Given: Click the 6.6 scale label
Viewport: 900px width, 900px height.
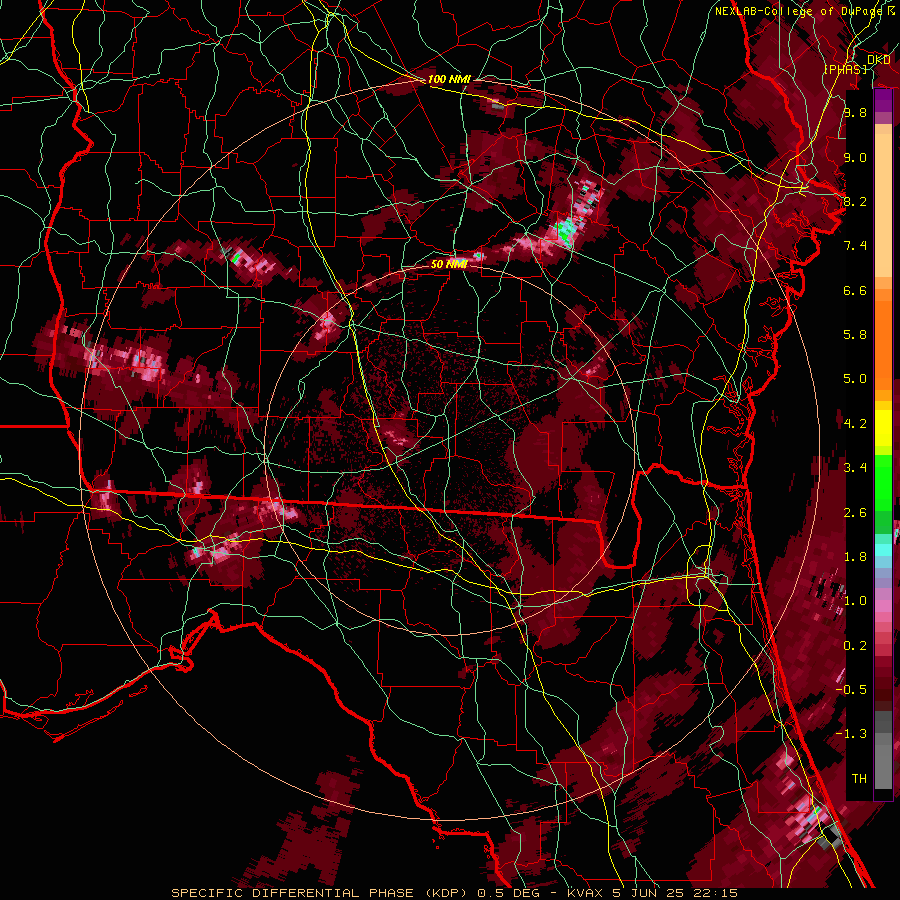Looking at the screenshot, I should click(855, 290).
